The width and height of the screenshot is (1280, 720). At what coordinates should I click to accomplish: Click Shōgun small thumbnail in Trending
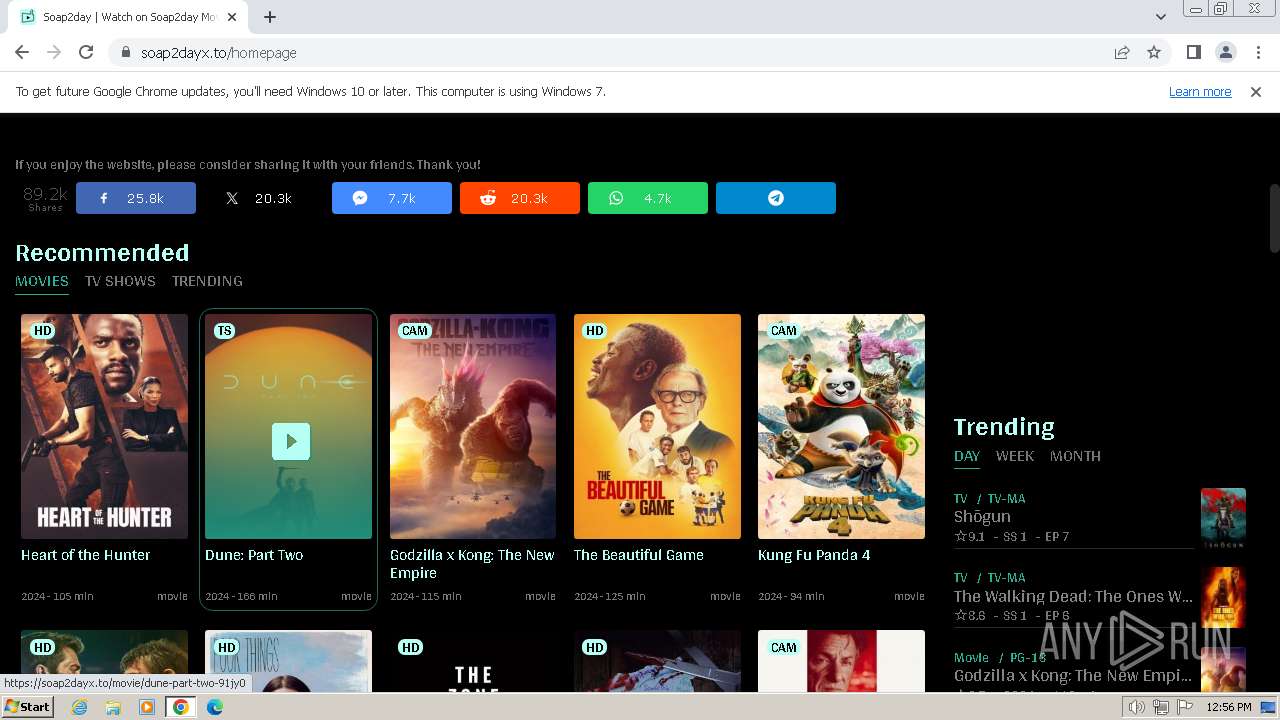(1223, 518)
